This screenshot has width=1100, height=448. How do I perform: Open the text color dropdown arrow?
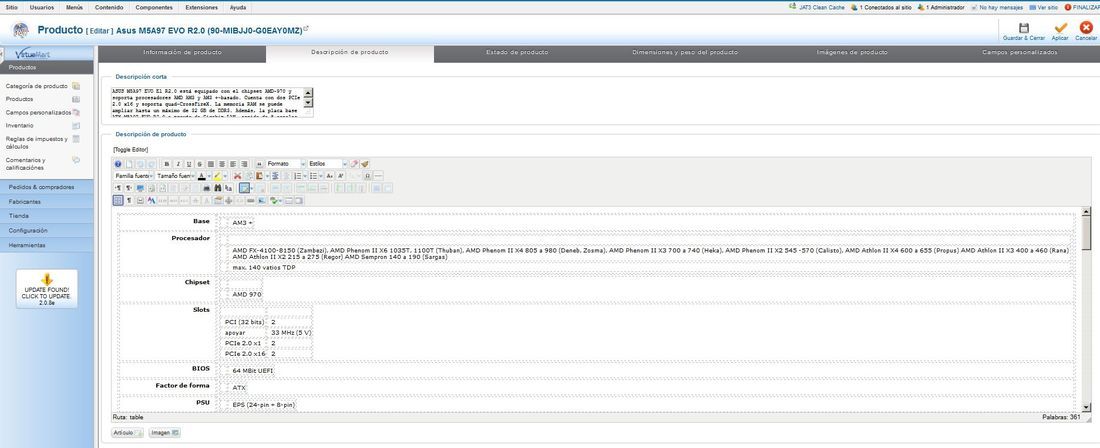(x=209, y=175)
